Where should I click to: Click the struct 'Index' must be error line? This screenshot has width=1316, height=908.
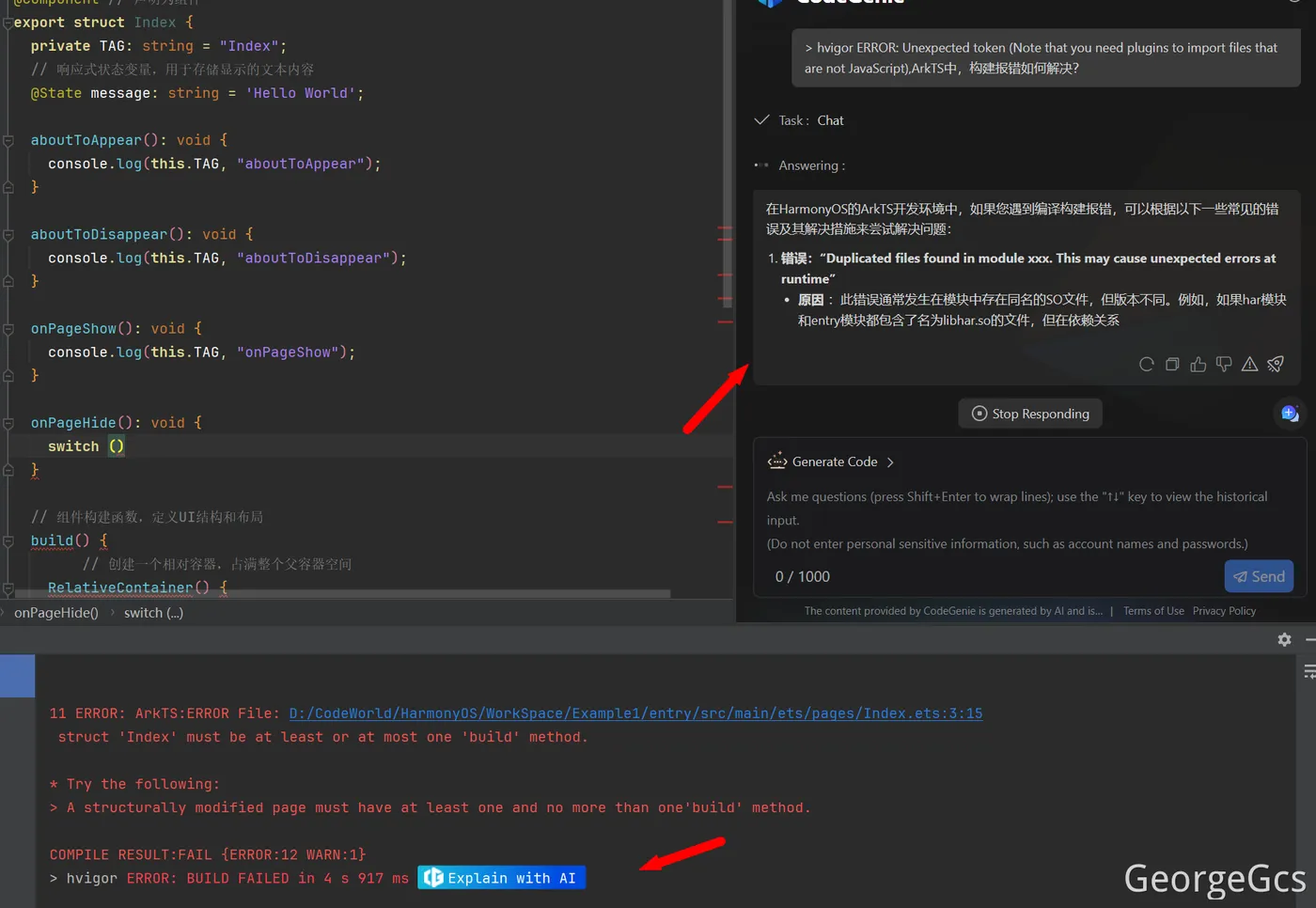coord(322,737)
